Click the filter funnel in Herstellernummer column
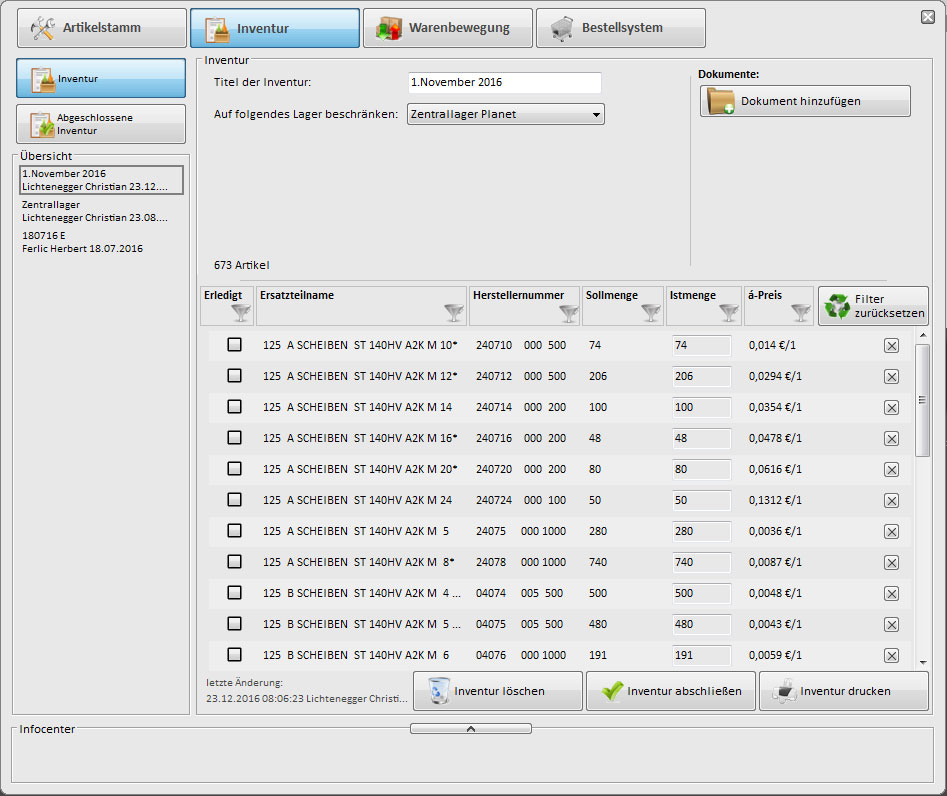The image size is (947, 796). (568, 313)
